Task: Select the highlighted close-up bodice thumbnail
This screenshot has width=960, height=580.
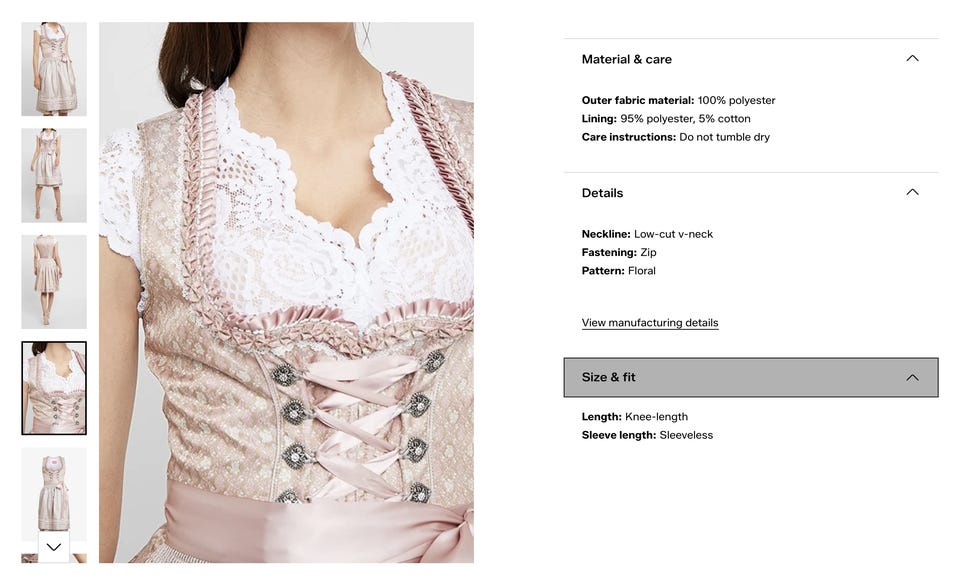Action: tap(54, 388)
